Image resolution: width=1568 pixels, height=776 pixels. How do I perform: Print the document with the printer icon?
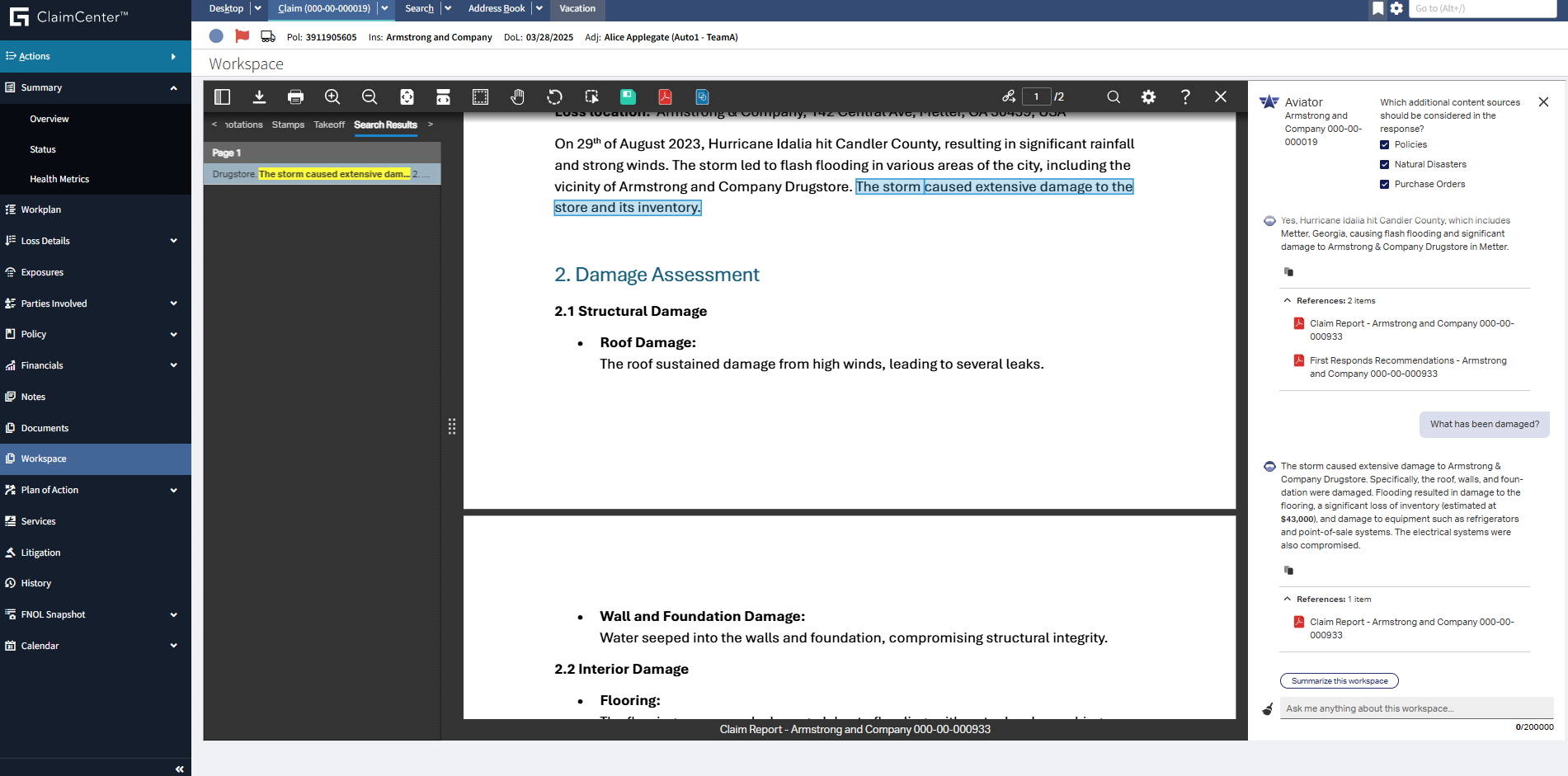coord(295,96)
